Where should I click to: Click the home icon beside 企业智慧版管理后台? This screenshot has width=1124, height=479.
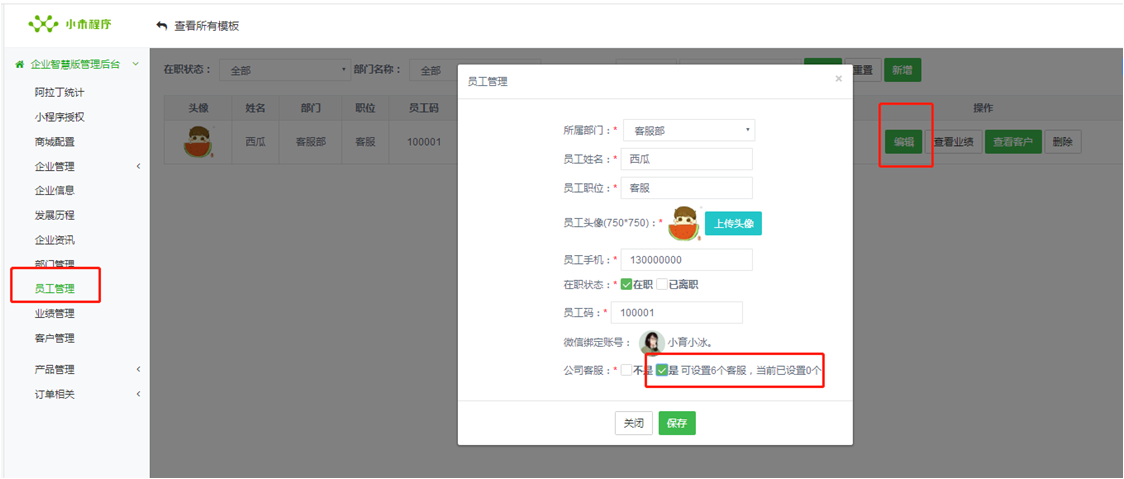coord(19,64)
